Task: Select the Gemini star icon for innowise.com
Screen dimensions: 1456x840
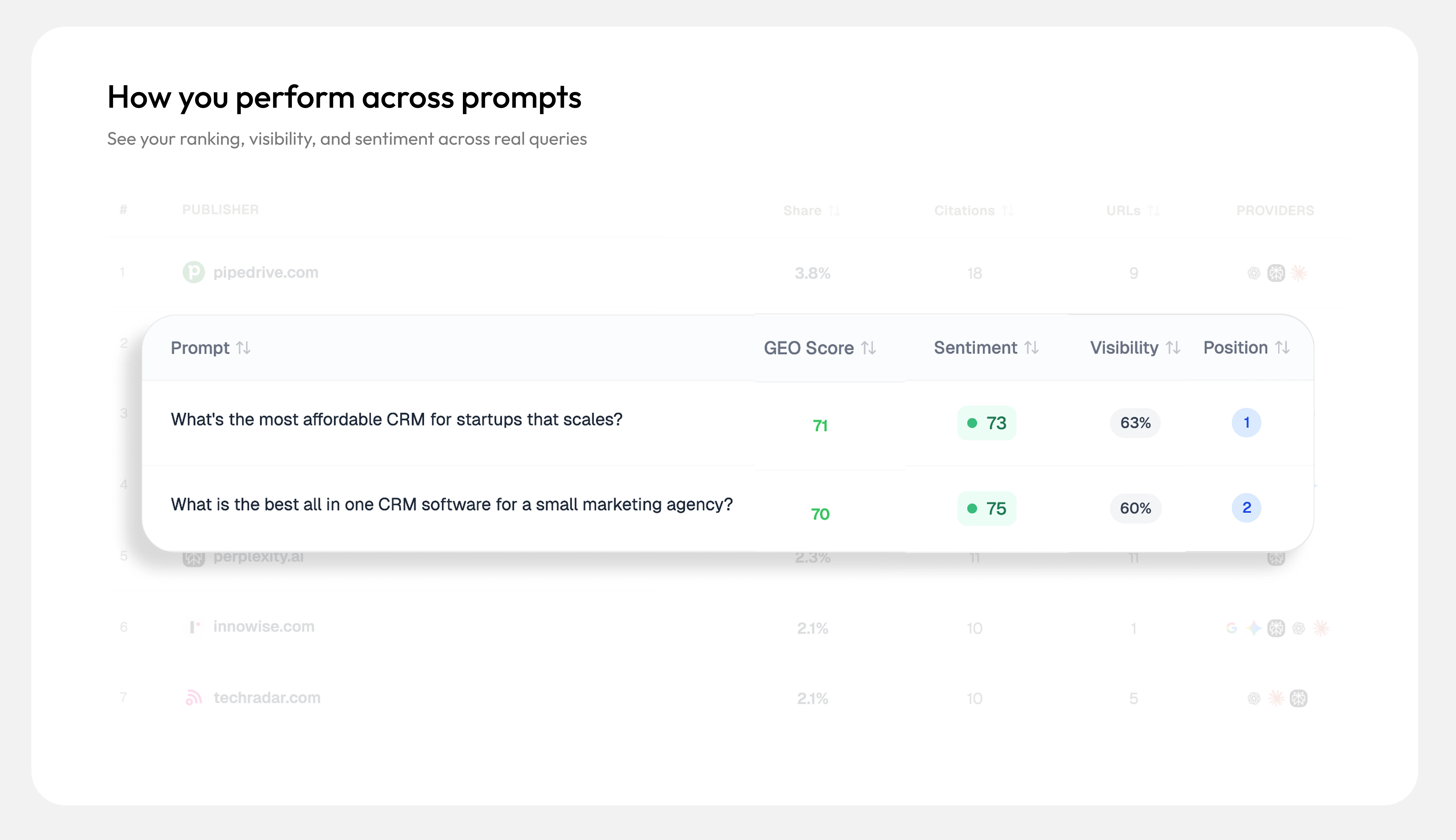Action: [x=1254, y=628]
